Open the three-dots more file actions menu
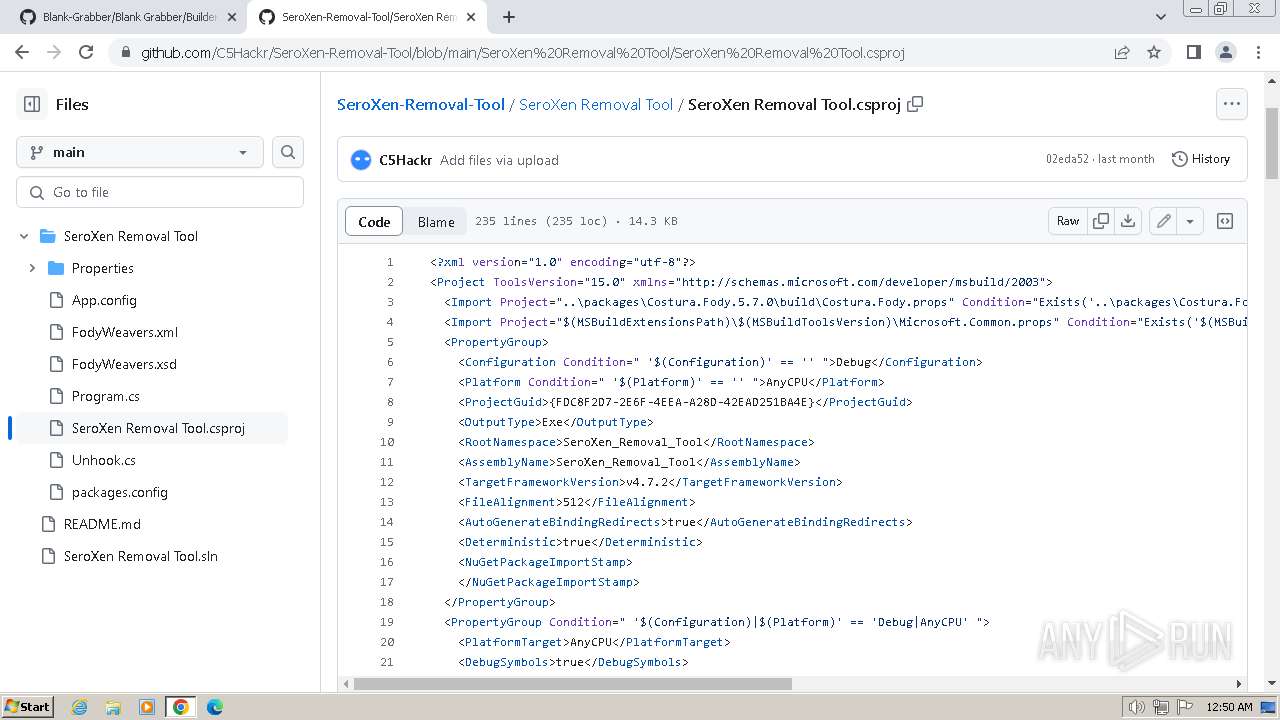 (x=1231, y=104)
